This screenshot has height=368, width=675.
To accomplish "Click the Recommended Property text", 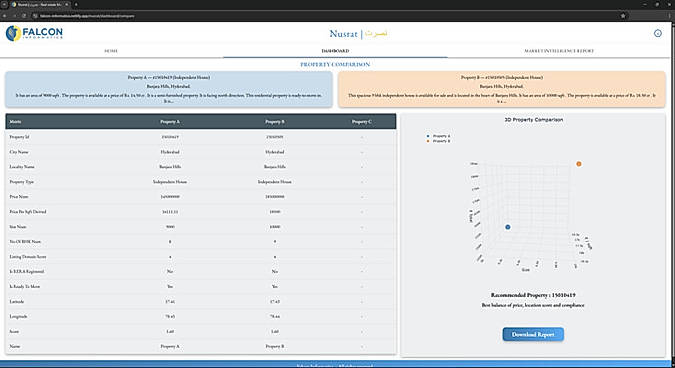I will coord(533,295).
